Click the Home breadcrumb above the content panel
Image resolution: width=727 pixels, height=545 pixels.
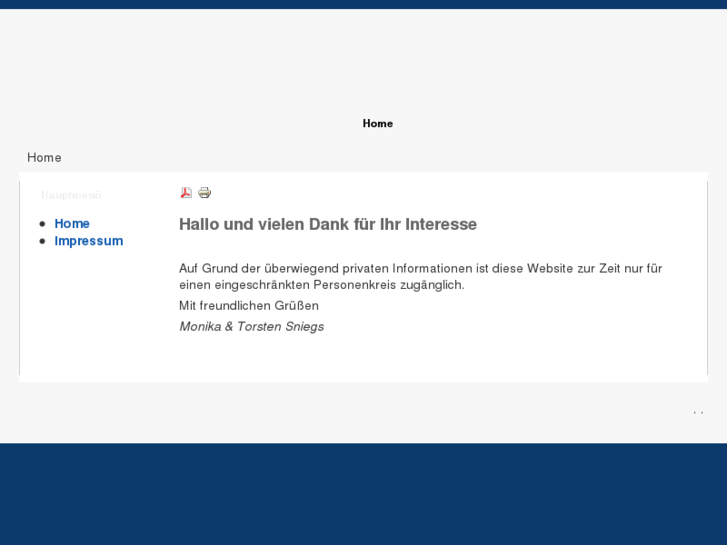pyautogui.click(x=44, y=157)
